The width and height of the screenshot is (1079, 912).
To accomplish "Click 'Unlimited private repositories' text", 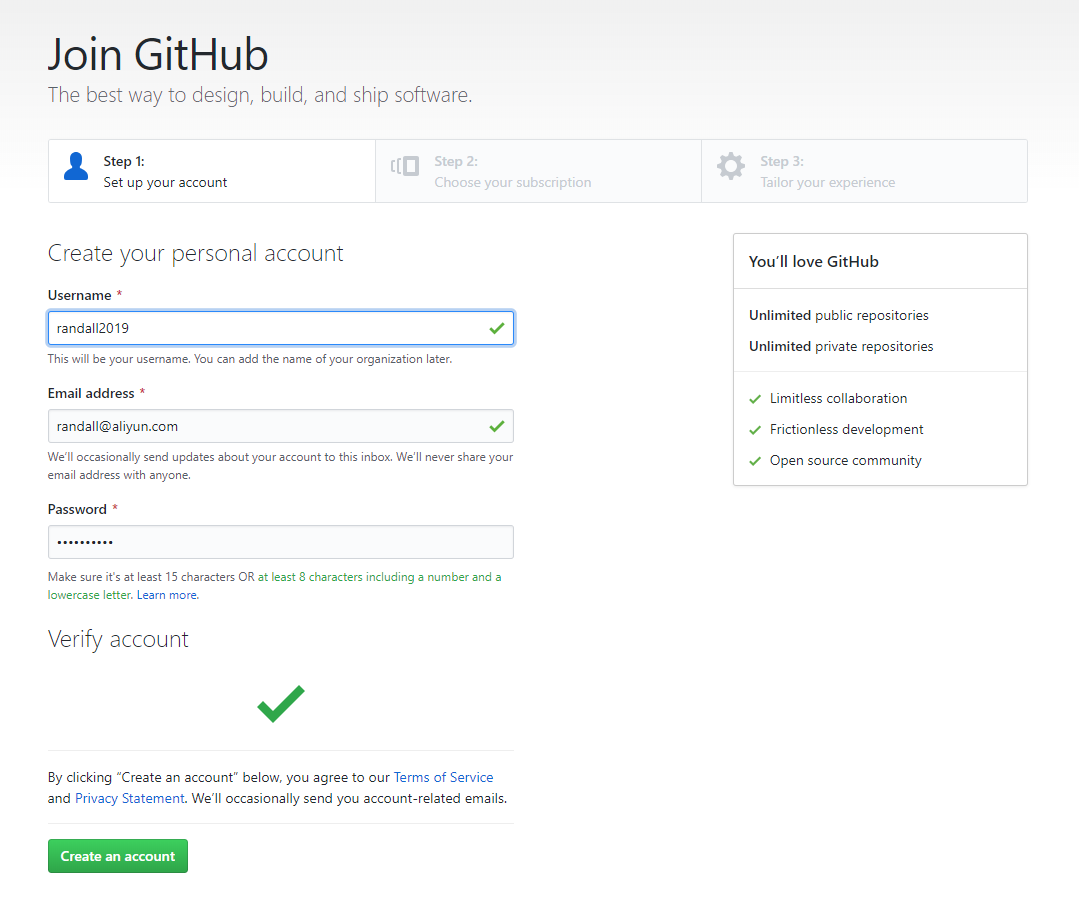I will 841,346.
